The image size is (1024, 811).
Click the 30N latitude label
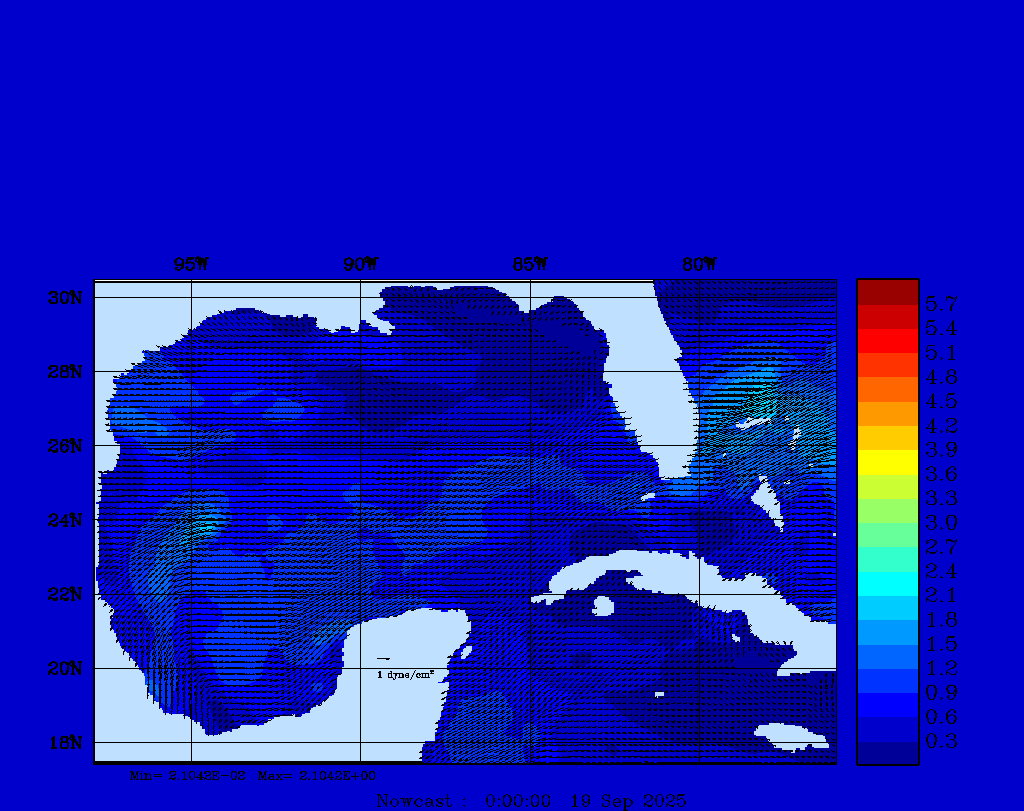63,298
